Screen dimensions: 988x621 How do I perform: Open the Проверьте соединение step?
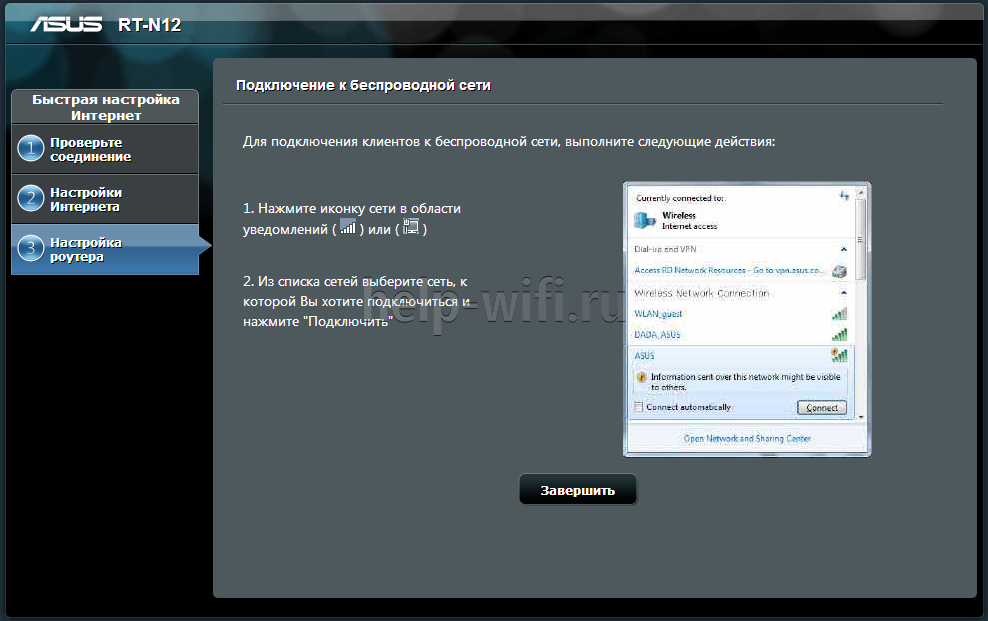pos(91,149)
